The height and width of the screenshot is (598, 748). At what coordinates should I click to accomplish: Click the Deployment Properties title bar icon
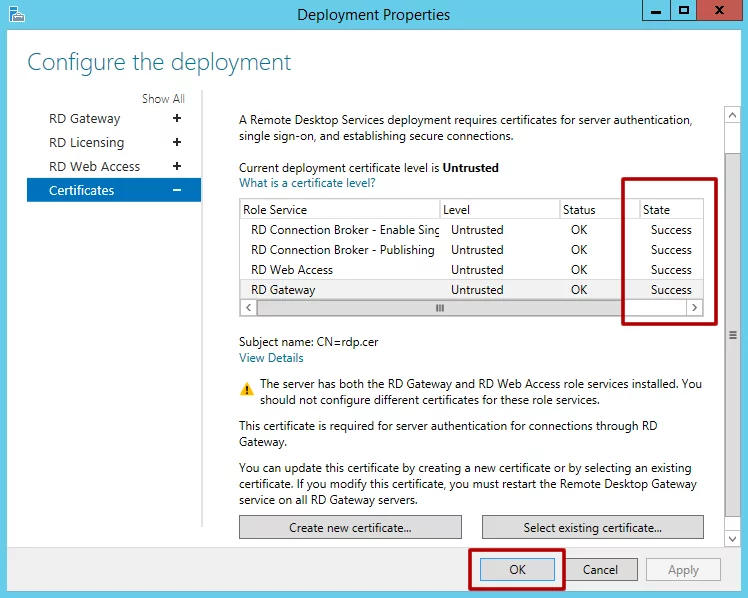point(17,14)
